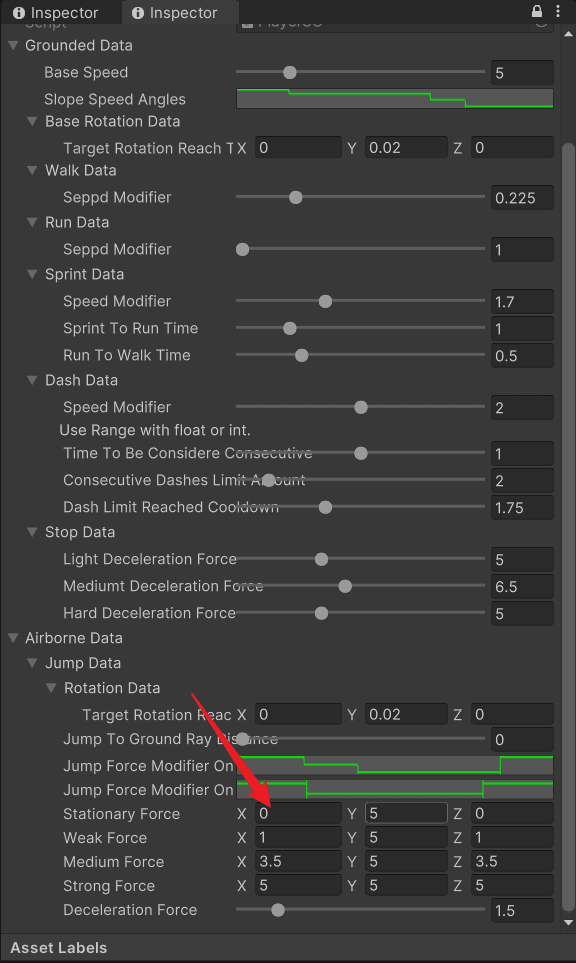Switch to the second Inspector tab

(180, 12)
